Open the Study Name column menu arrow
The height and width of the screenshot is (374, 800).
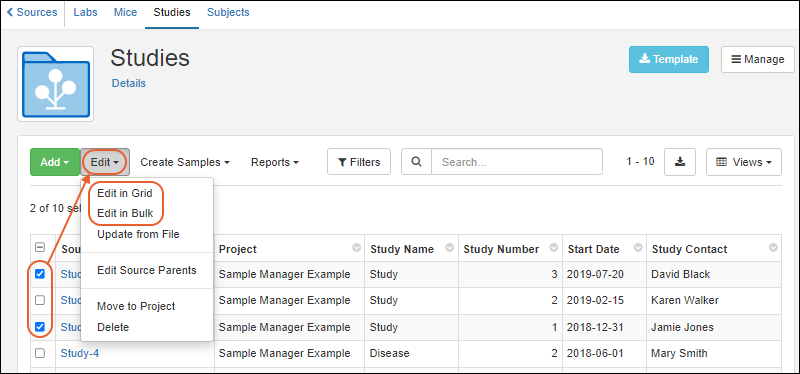(449, 247)
